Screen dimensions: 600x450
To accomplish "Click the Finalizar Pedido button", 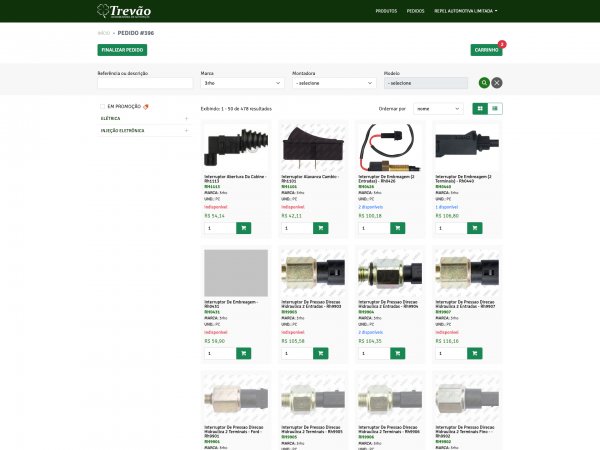I will click(x=122, y=49).
